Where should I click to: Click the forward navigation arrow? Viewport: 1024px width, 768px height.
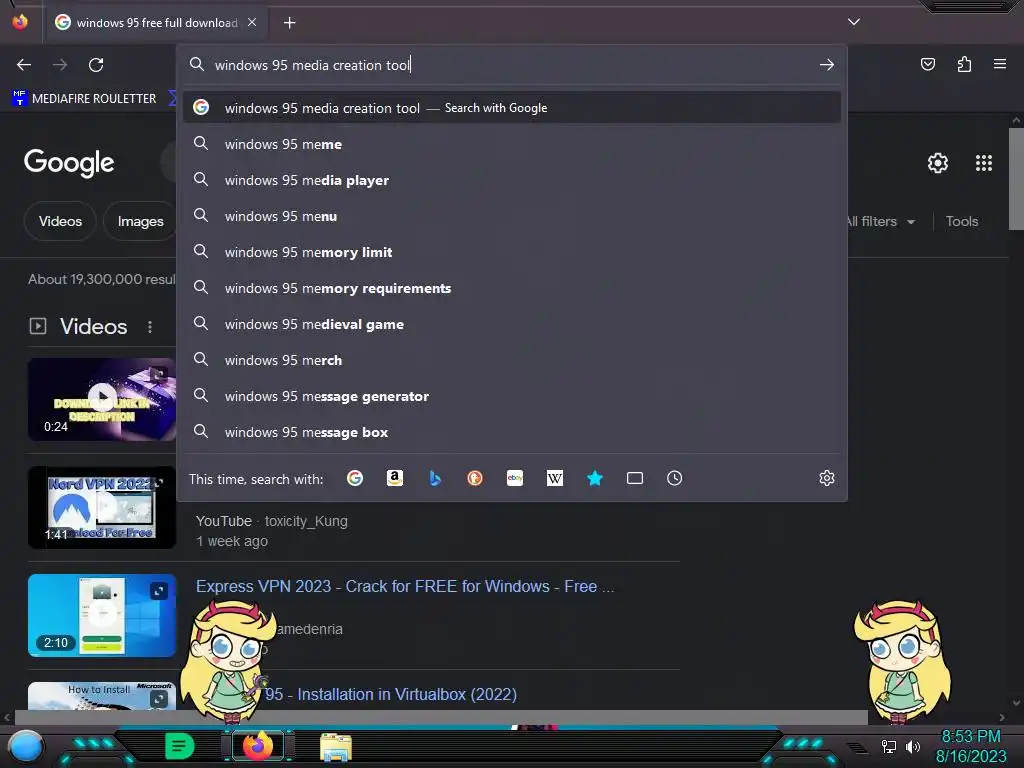pos(60,65)
